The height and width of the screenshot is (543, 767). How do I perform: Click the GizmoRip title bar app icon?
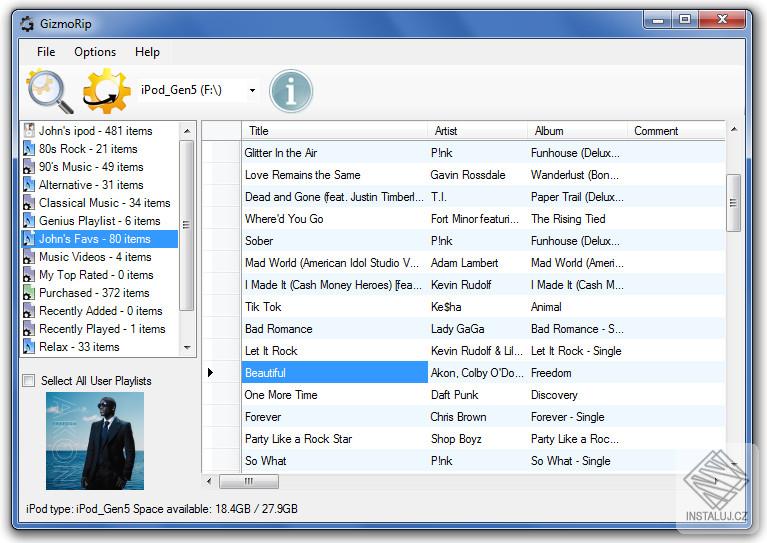[x=27, y=23]
